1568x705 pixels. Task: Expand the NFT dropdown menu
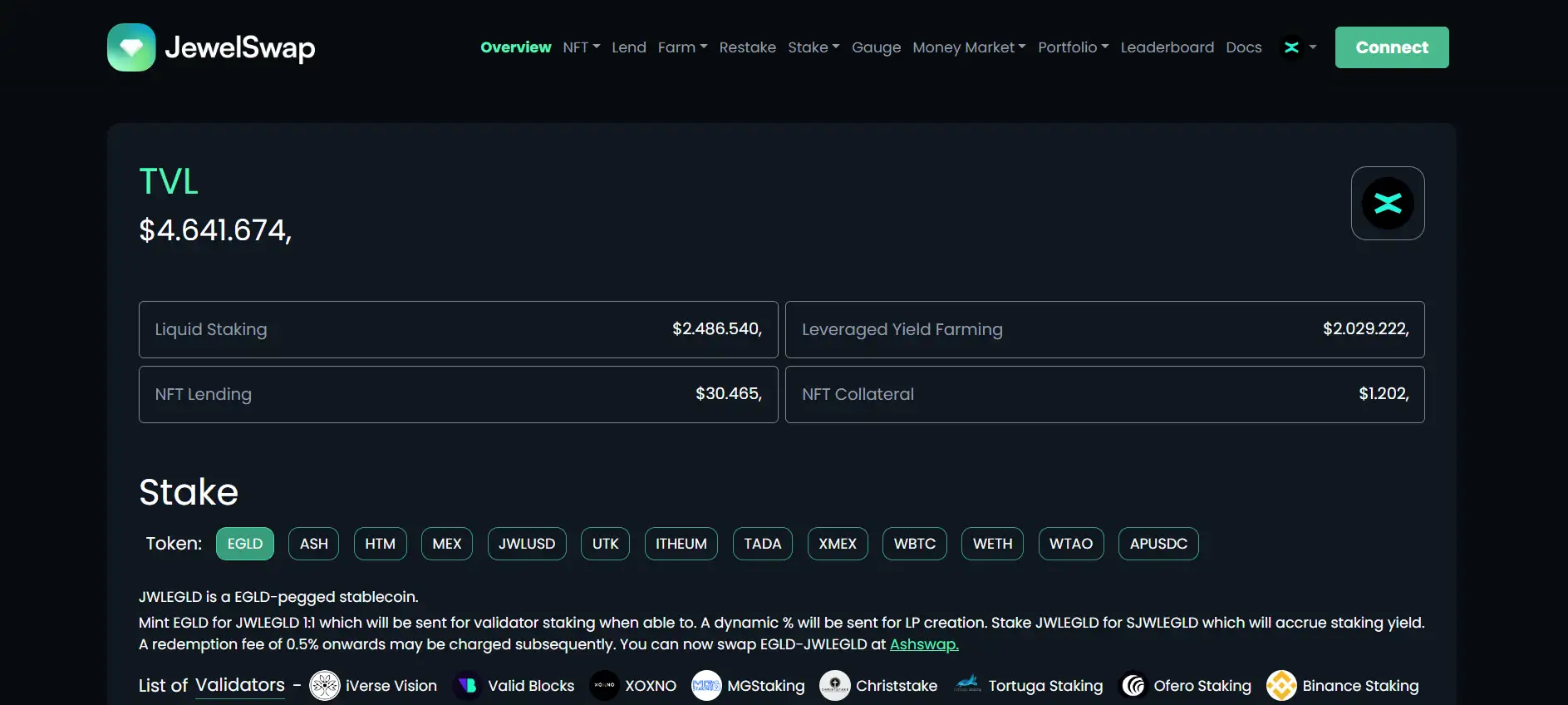pyautogui.click(x=581, y=47)
